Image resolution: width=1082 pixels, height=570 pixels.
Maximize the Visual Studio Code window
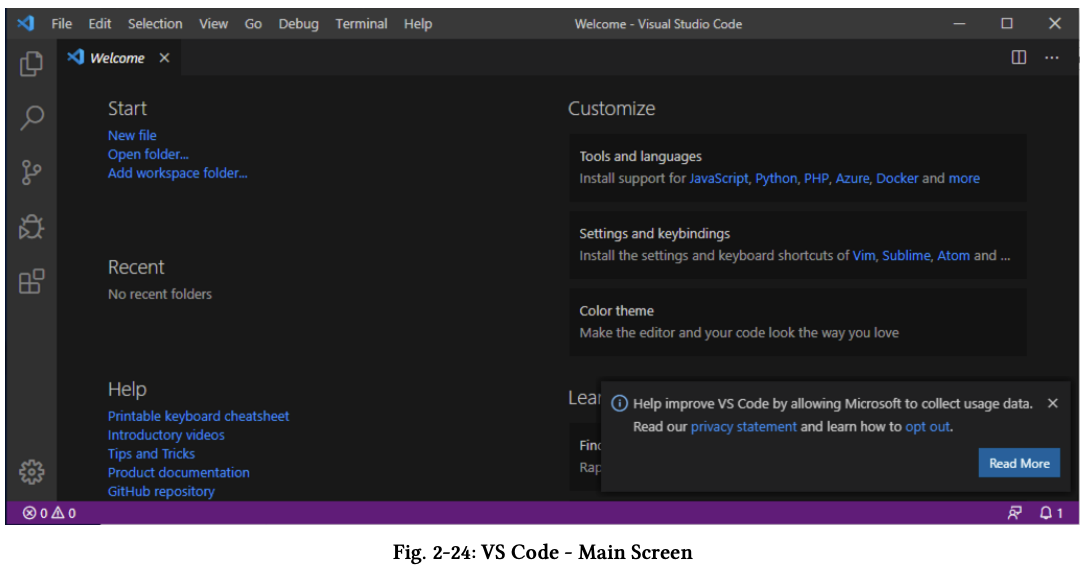1007,23
